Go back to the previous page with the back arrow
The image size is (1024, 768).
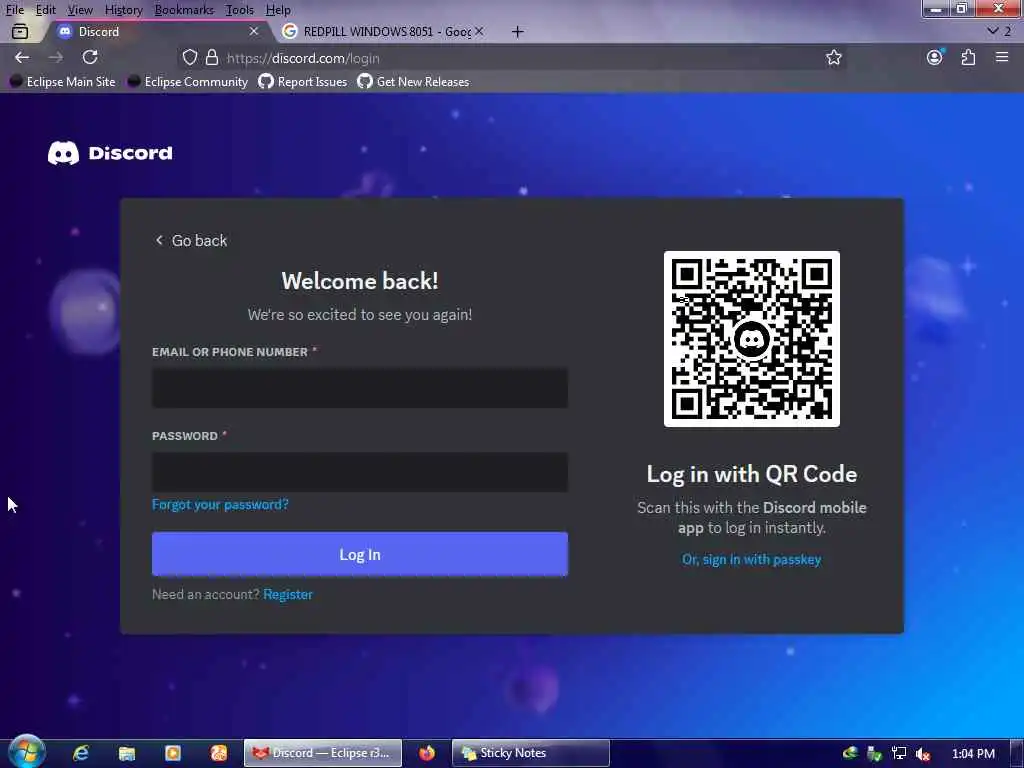coord(22,57)
